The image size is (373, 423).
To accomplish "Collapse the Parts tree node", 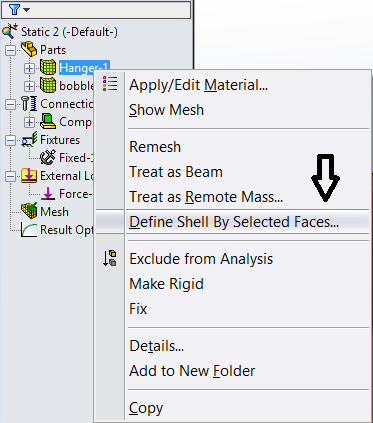I will pyautogui.click(x=11, y=50).
